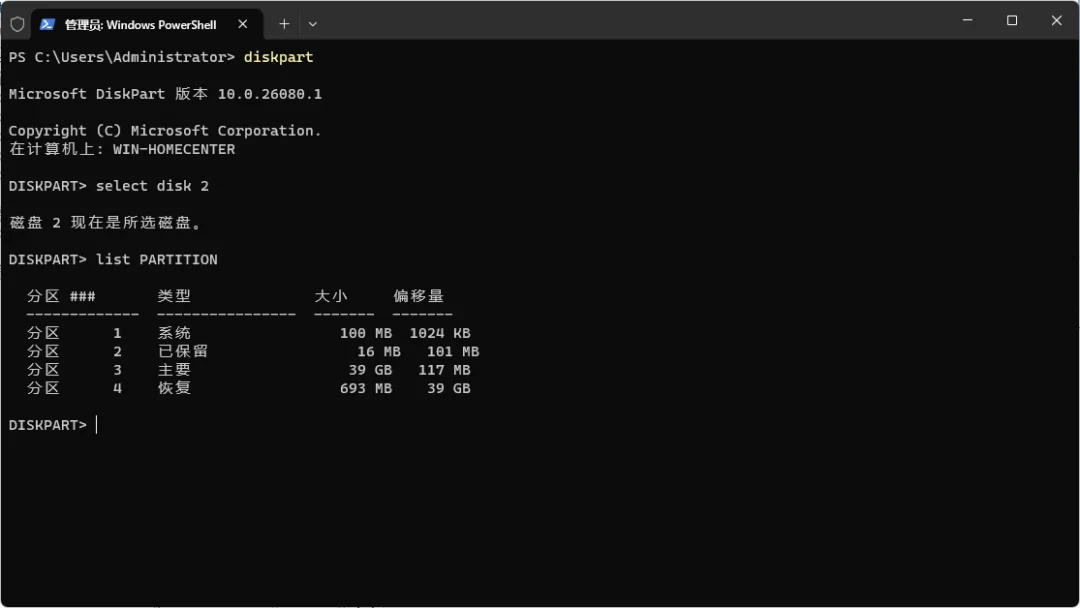Image resolution: width=1080 pixels, height=608 pixels.
Task: Click the select disk 2 command
Action: click(x=152, y=186)
